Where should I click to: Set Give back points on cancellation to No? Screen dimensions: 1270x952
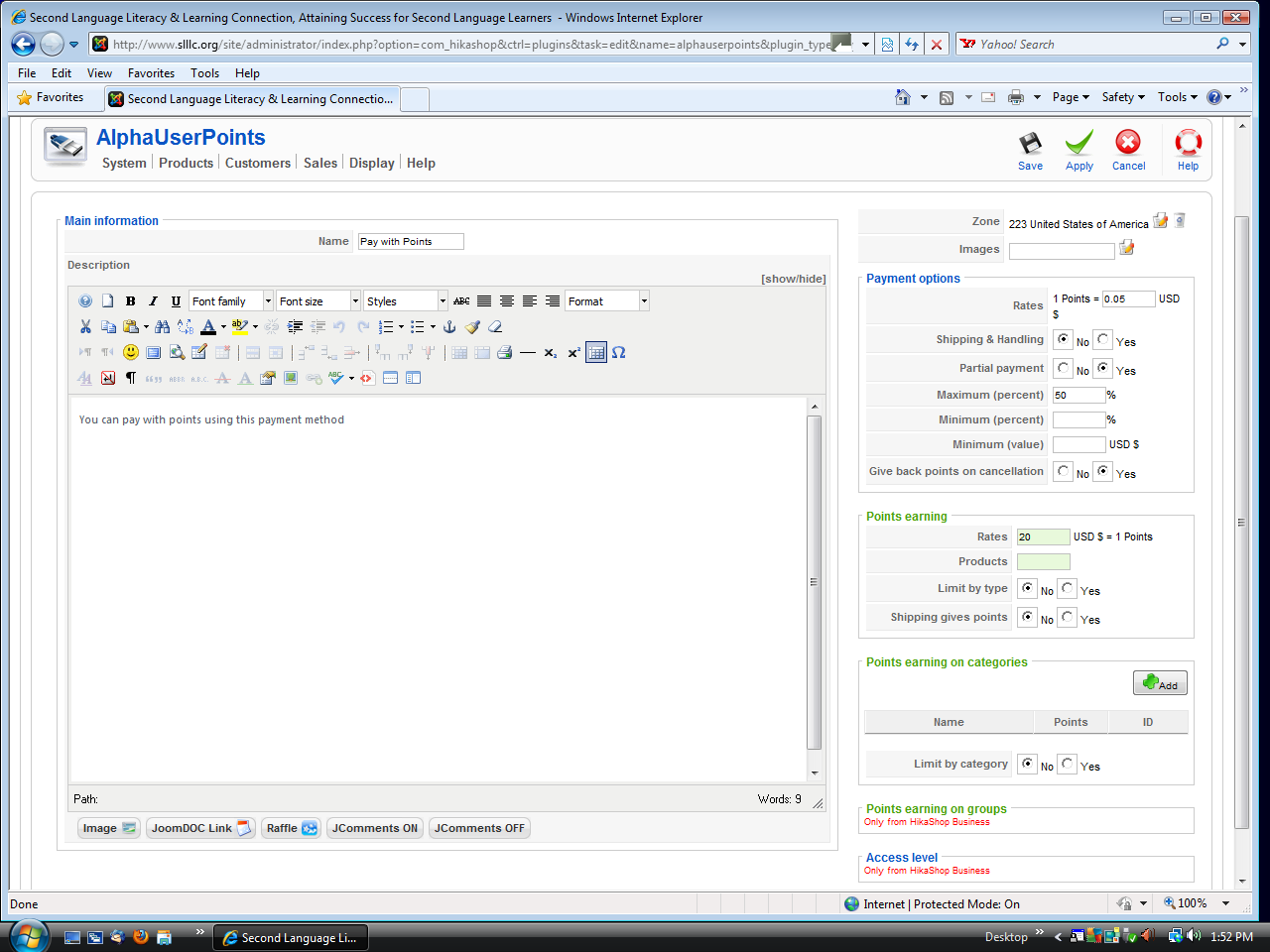click(x=1064, y=471)
